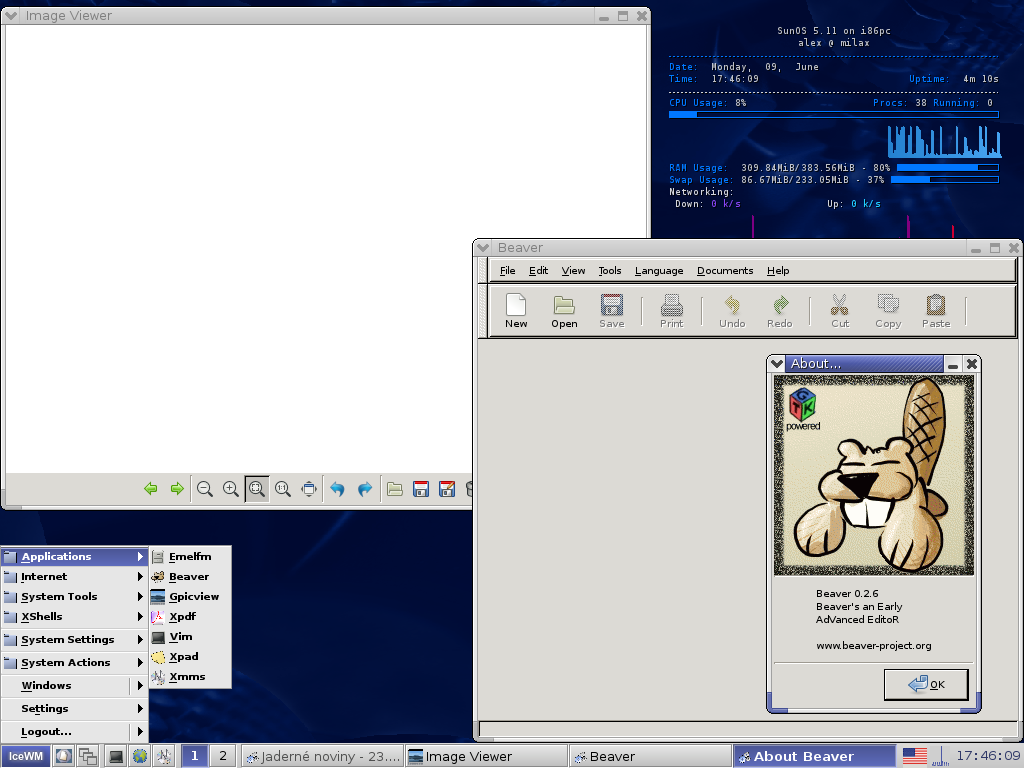
Task: Rotate image clockwise in Image Viewer
Action: pos(365,488)
